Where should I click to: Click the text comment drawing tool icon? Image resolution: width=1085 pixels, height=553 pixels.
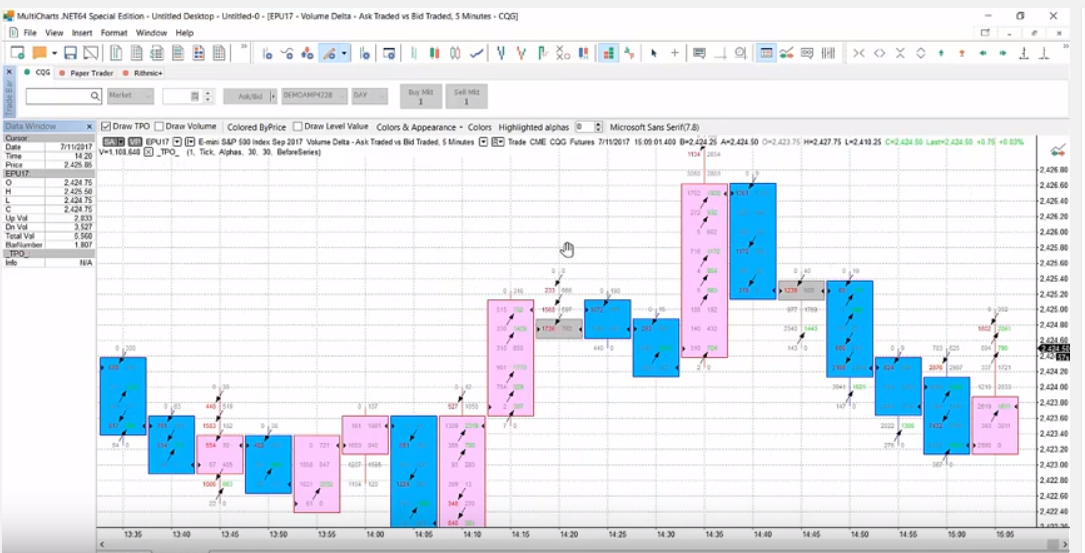(x=698, y=53)
